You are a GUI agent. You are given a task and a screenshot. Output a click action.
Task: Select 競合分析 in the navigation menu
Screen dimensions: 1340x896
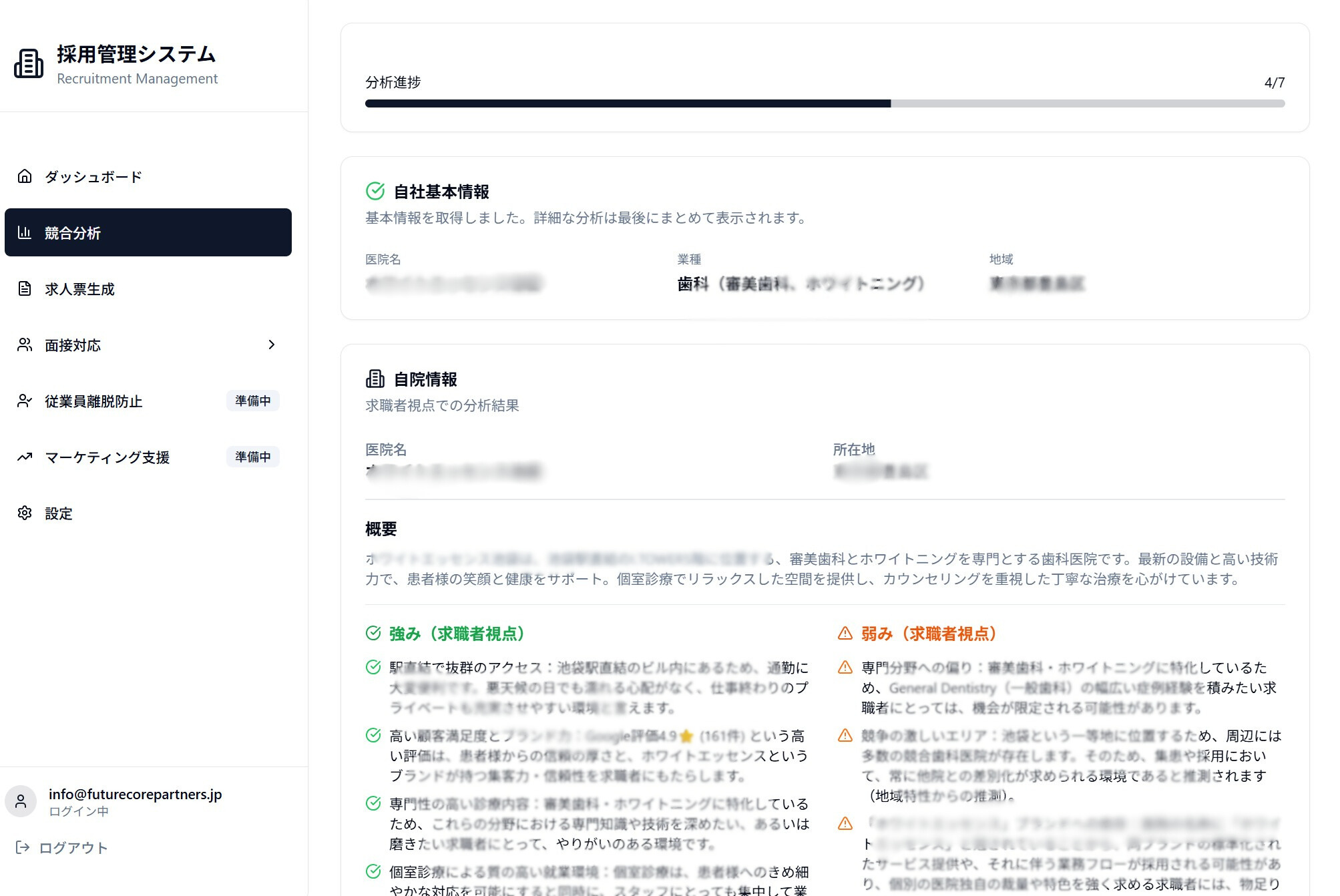click(71, 232)
